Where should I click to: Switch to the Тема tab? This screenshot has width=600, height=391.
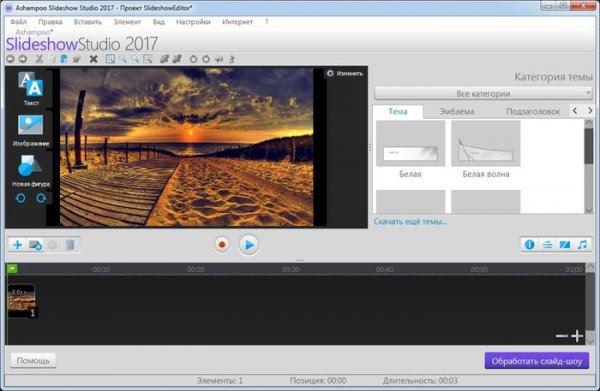coord(398,111)
